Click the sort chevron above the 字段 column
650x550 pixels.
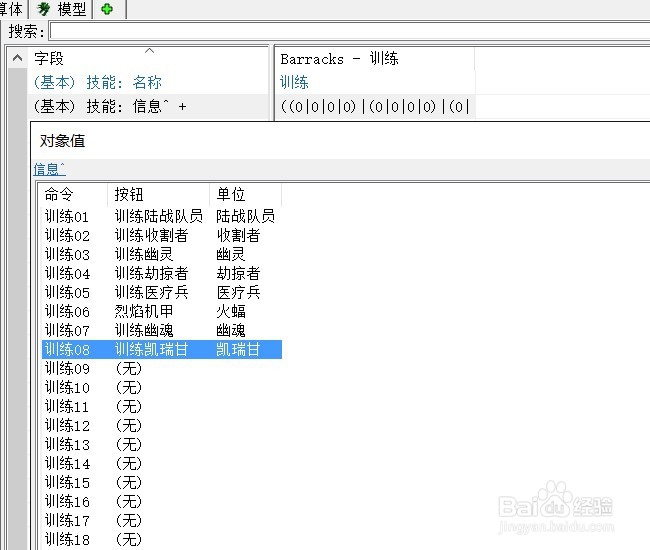pos(150,51)
